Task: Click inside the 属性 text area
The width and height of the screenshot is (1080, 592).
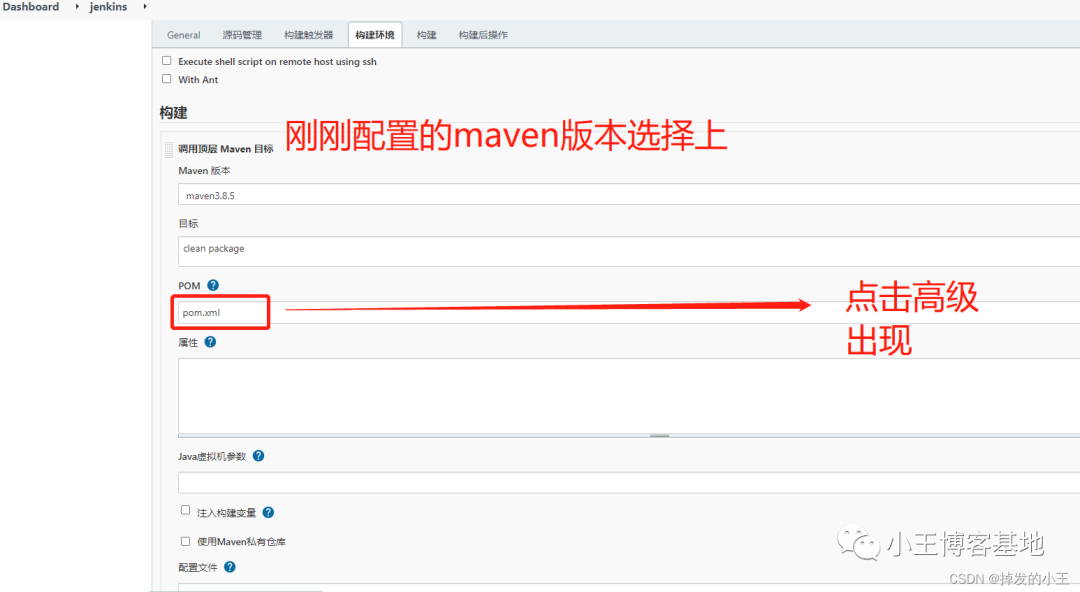Action: coord(629,396)
